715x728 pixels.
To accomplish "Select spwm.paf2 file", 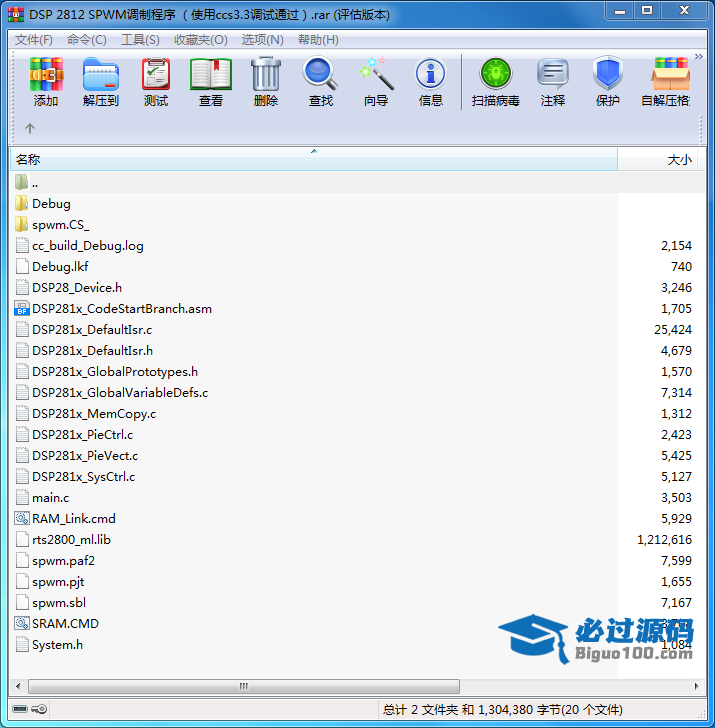I will click(x=63, y=560).
